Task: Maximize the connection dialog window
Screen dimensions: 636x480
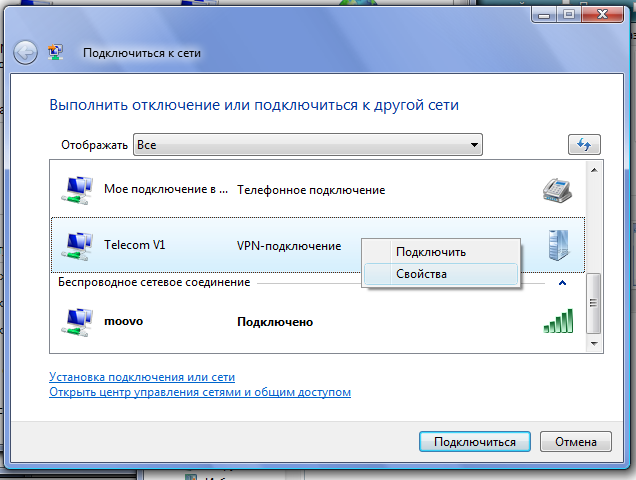Action: coord(569,14)
